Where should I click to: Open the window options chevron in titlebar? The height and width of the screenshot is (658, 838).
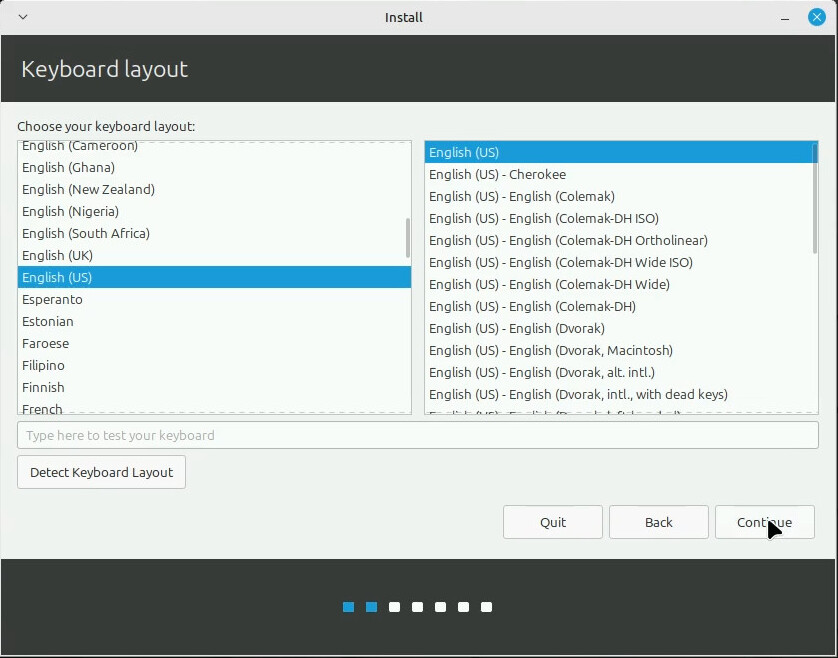click(x=22, y=17)
